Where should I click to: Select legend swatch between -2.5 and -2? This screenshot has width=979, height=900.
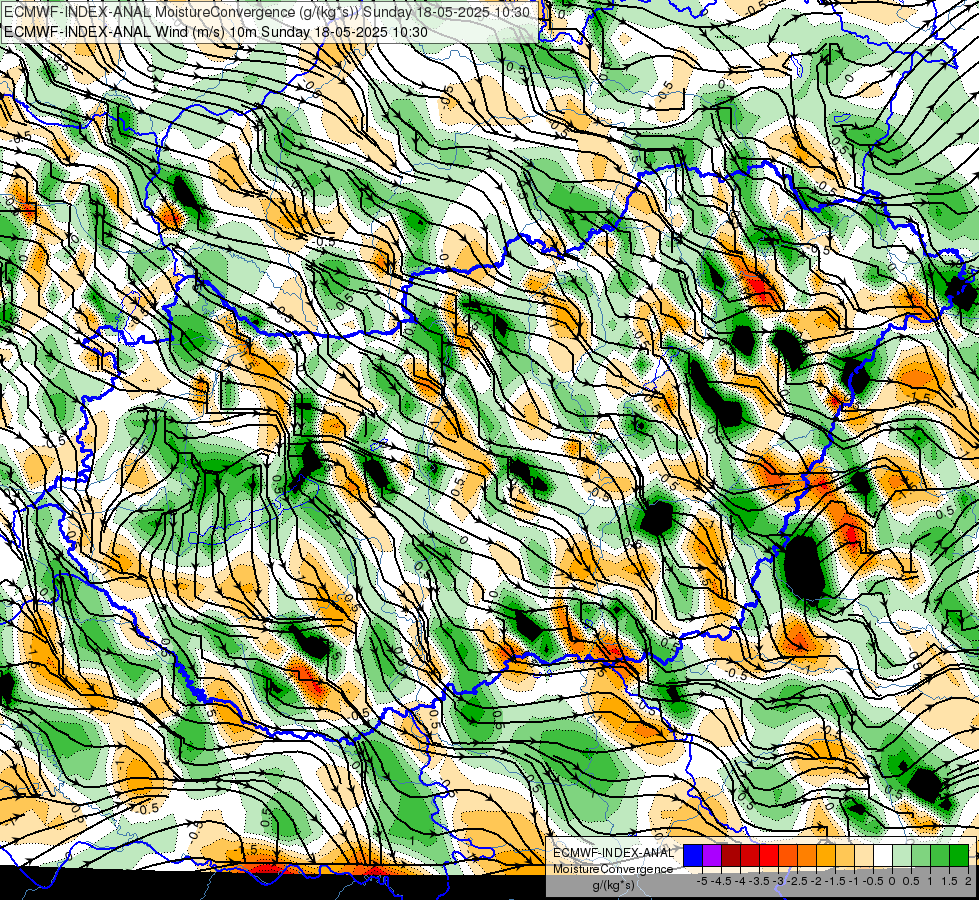(x=807, y=855)
